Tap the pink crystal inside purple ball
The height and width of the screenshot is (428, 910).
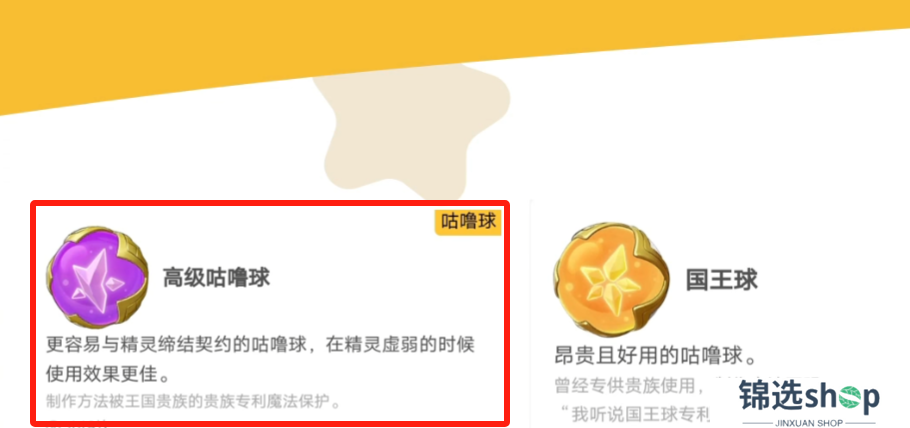coord(96,277)
